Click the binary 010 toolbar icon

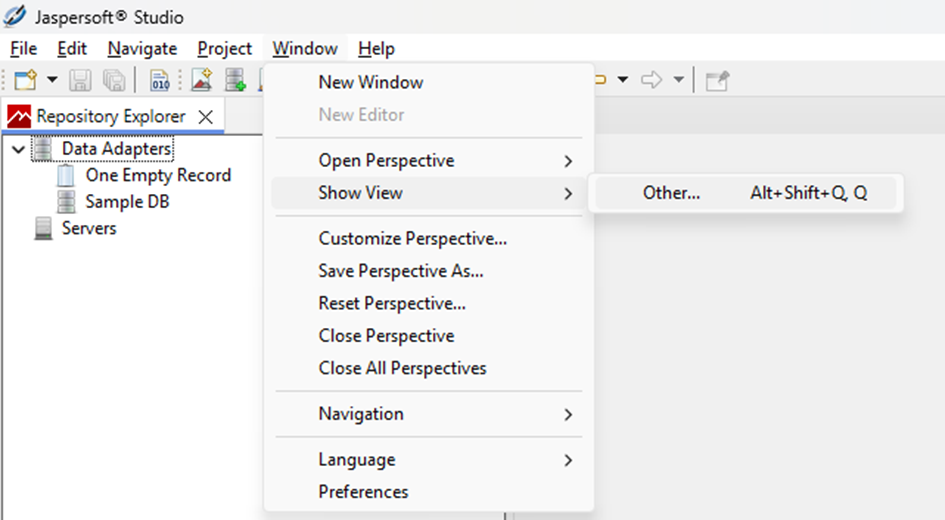160,80
